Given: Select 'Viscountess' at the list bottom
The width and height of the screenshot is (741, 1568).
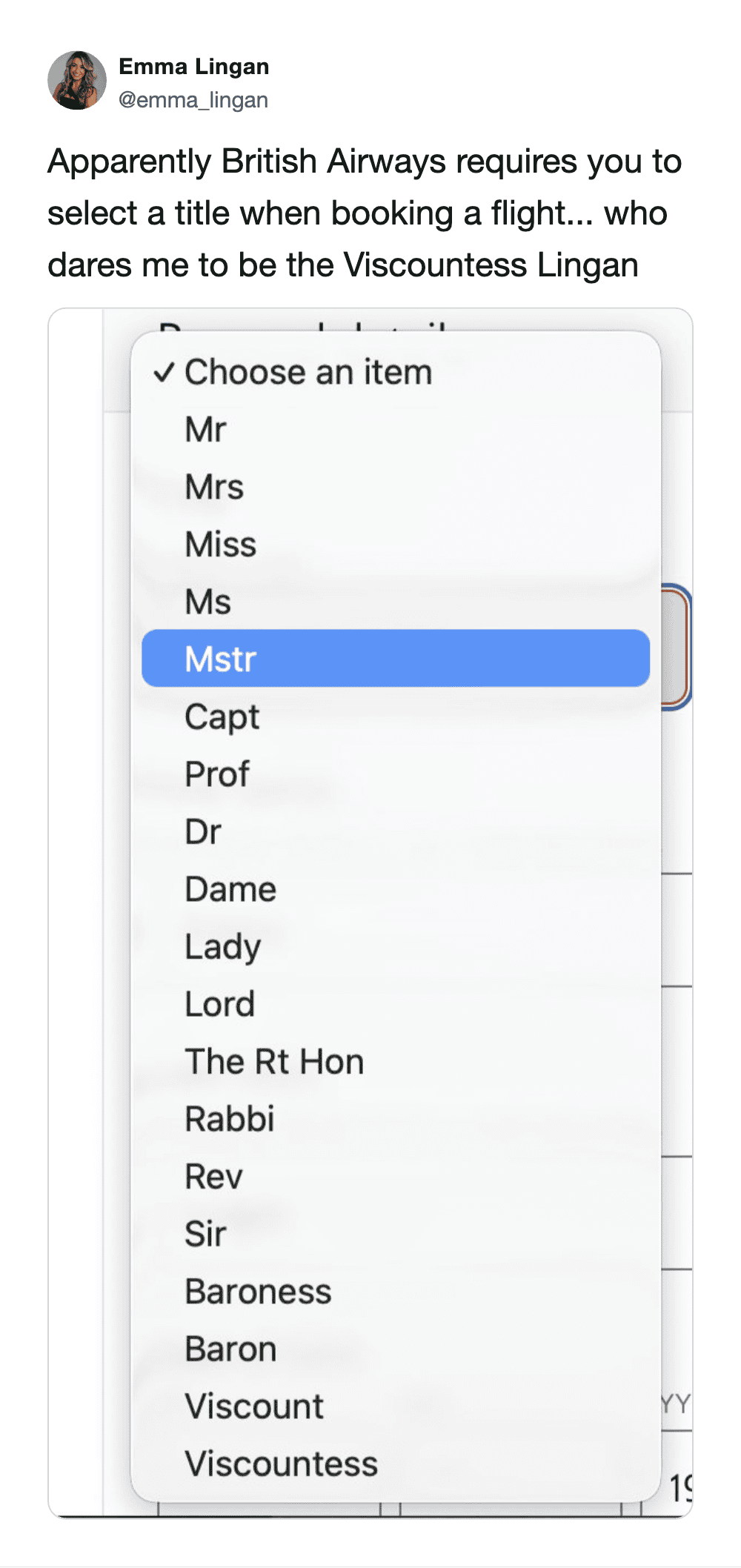Looking at the screenshot, I should (x=282, y=1464).
